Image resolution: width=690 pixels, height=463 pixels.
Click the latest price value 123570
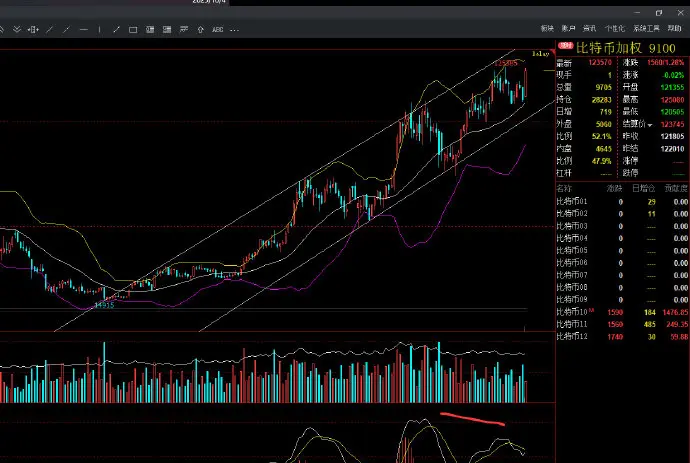pyautogui.click(x=600, y=62)
